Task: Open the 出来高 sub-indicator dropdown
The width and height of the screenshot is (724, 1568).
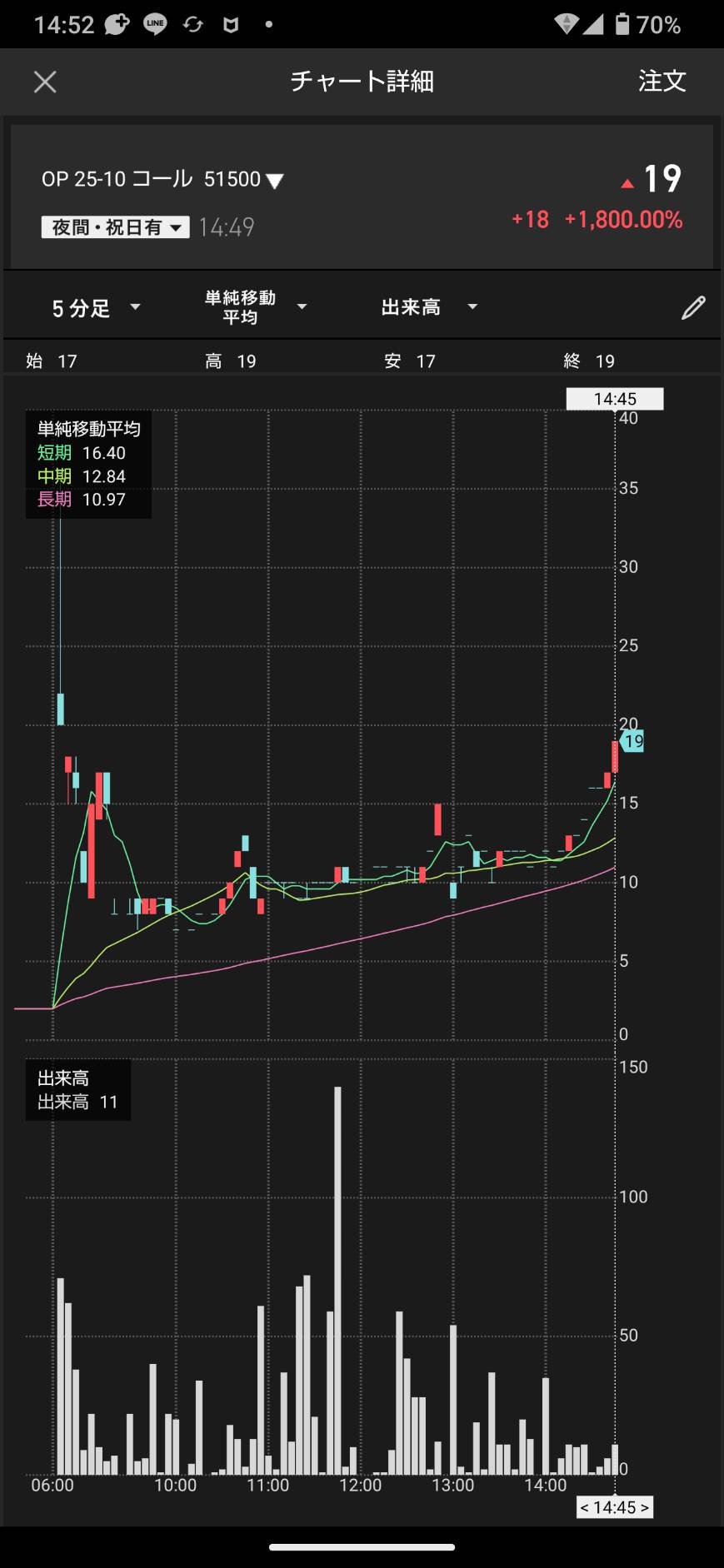Action: [428, 307]
